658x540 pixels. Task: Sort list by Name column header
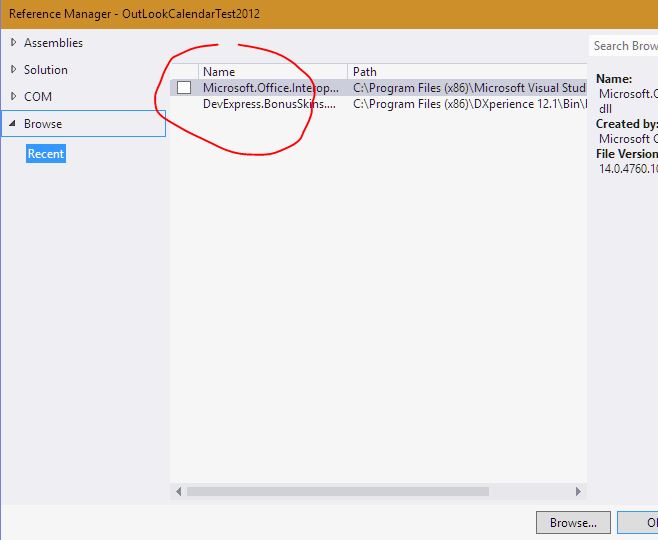272,72
